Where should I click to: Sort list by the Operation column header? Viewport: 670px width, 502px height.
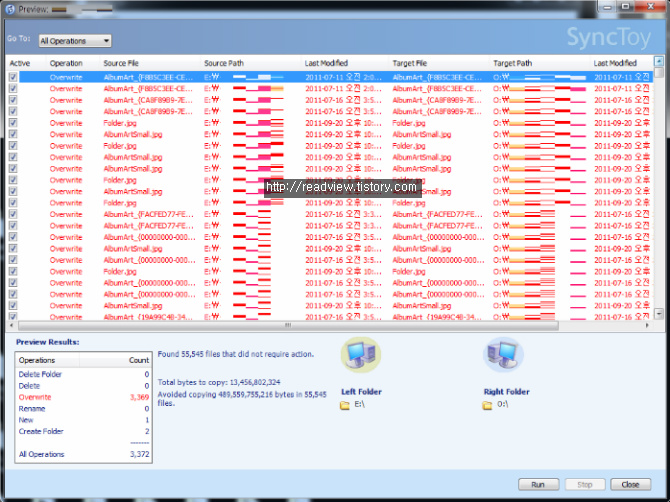click(x=66, y=63)
